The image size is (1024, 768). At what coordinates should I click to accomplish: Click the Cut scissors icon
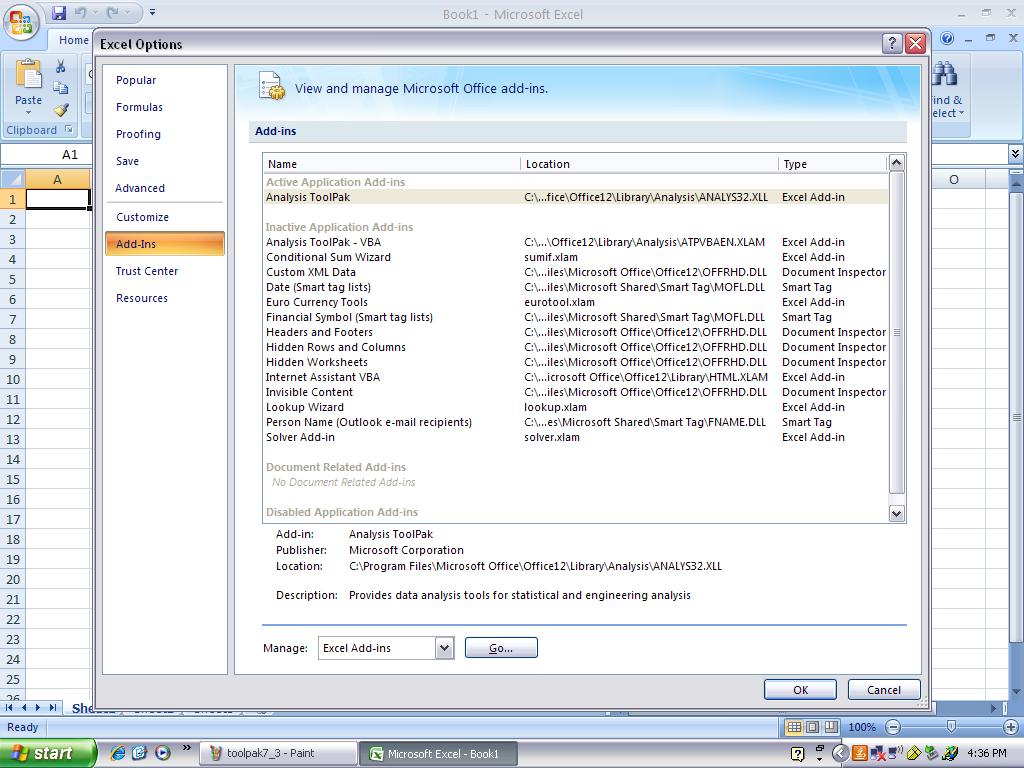61,67
